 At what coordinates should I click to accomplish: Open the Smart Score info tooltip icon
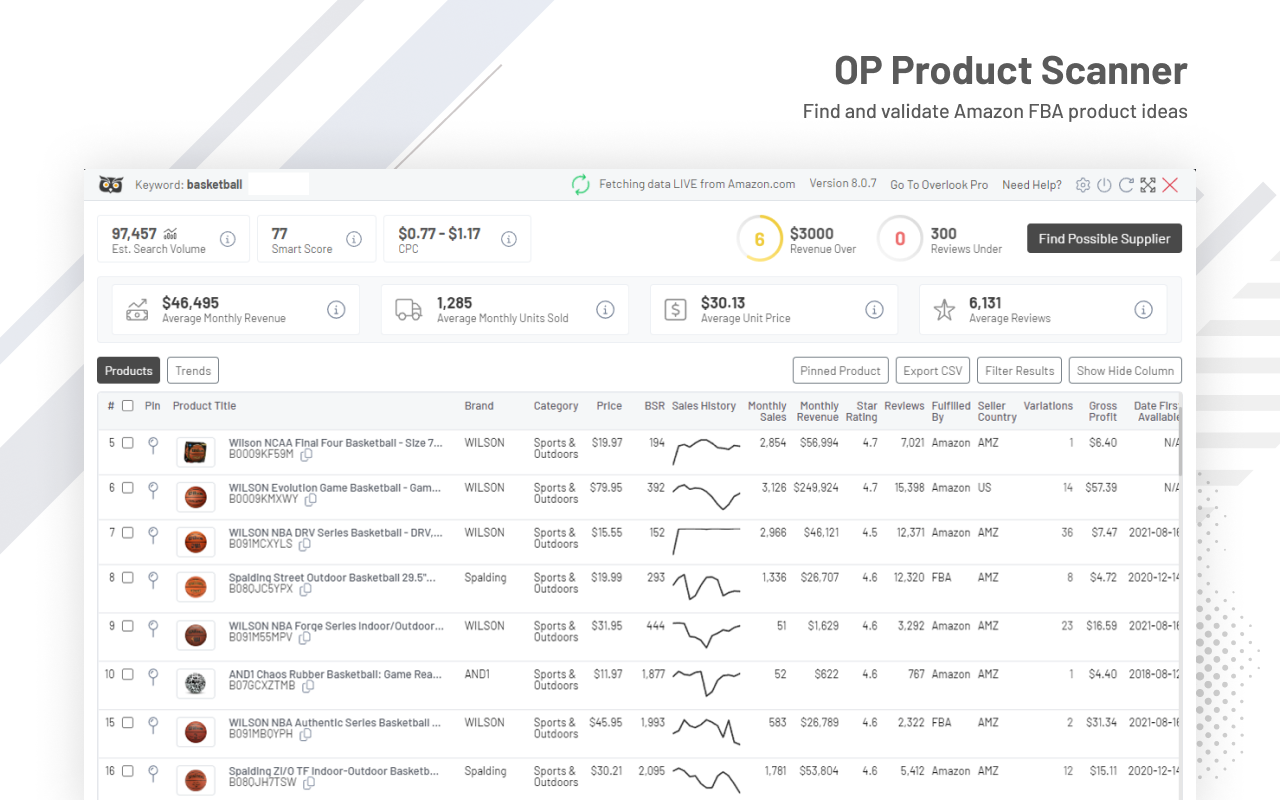pos(354,239)
